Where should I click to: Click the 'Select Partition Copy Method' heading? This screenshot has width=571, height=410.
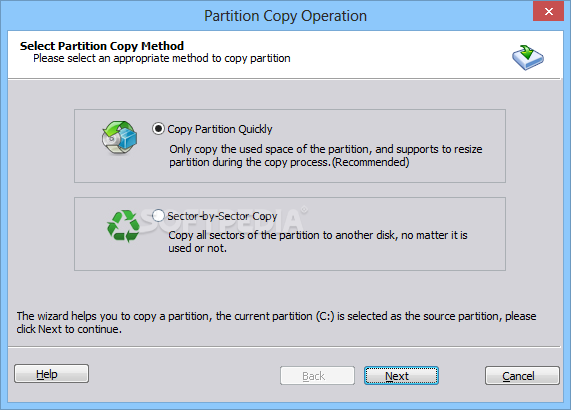tap(102, 46)
